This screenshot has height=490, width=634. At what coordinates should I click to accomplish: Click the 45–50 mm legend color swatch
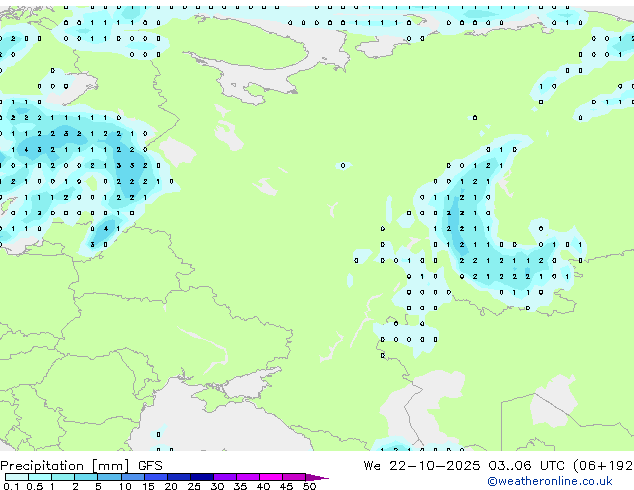(x=294, y=477)
